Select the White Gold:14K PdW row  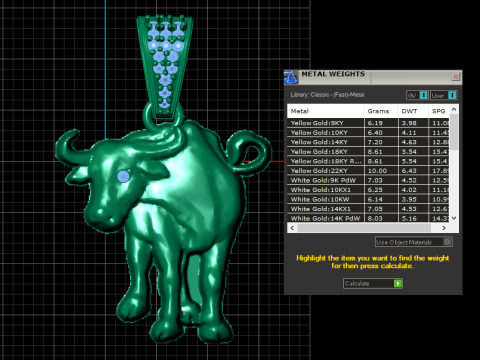pyautogui.click(x=368, y=218)
